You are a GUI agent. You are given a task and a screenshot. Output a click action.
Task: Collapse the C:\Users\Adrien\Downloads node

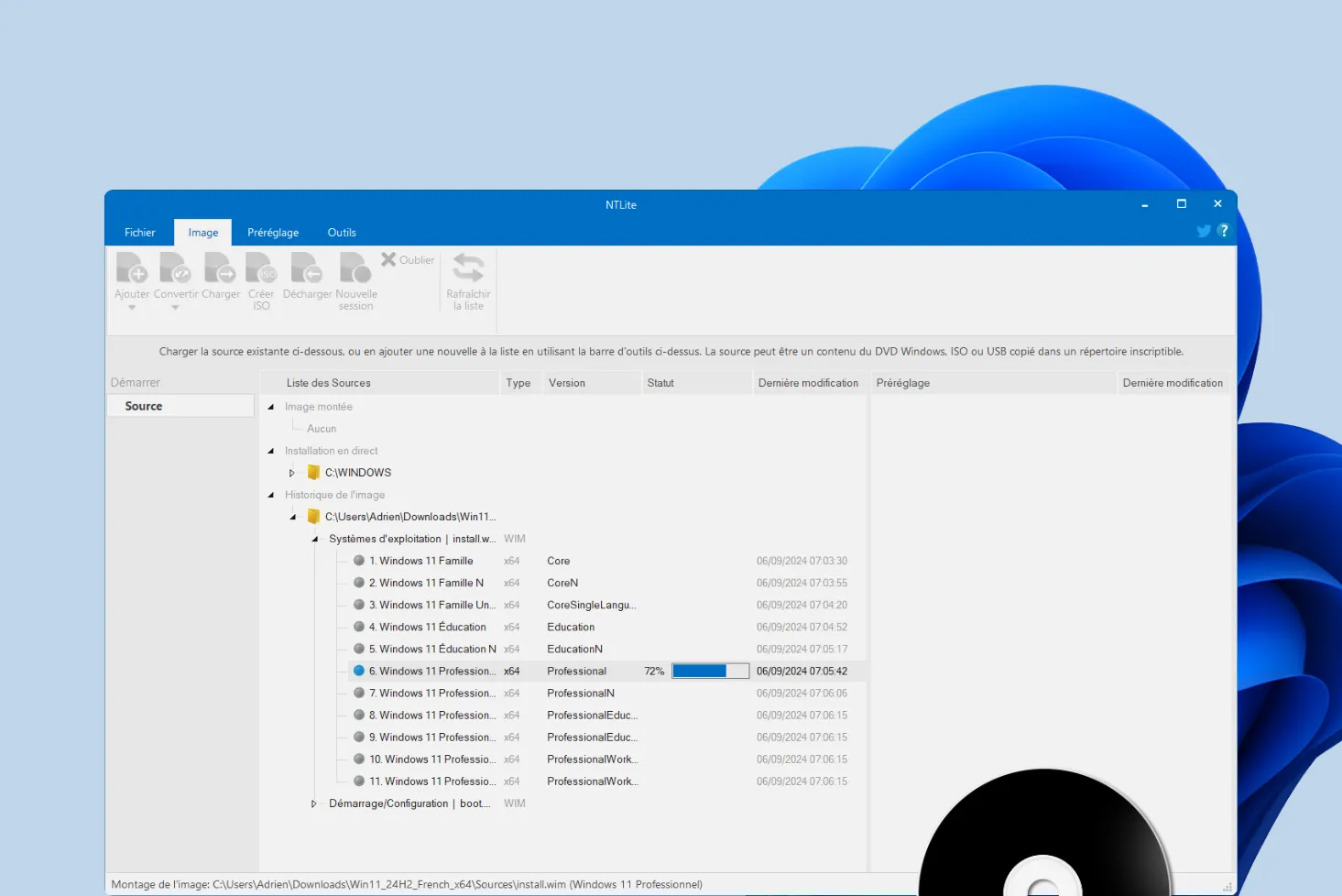[x=292, y=517]
